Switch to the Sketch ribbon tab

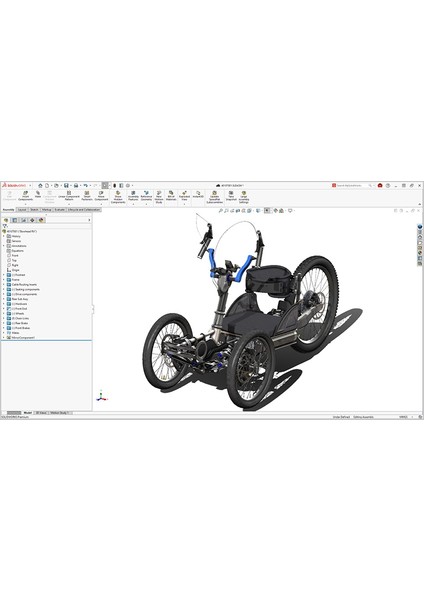(x=34, y=210)
